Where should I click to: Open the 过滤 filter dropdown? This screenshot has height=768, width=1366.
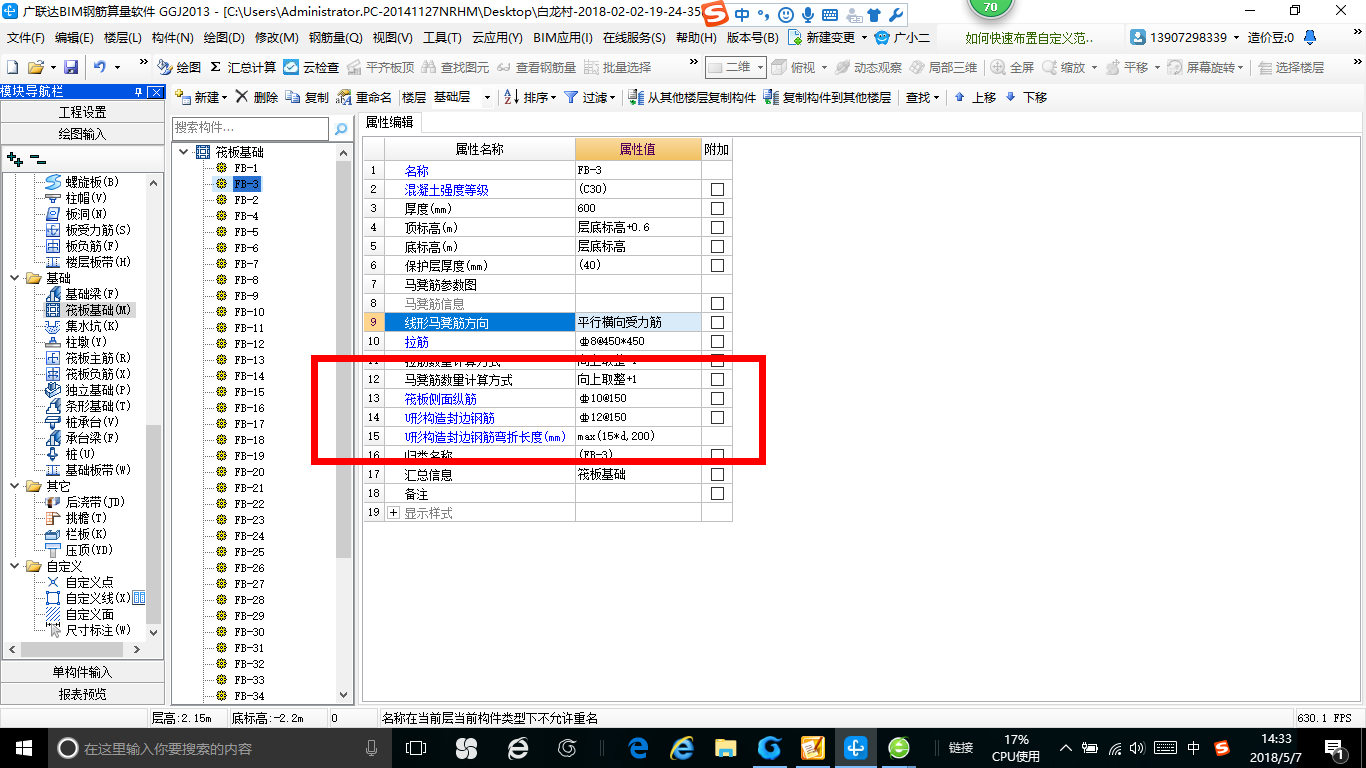(613, 97)
